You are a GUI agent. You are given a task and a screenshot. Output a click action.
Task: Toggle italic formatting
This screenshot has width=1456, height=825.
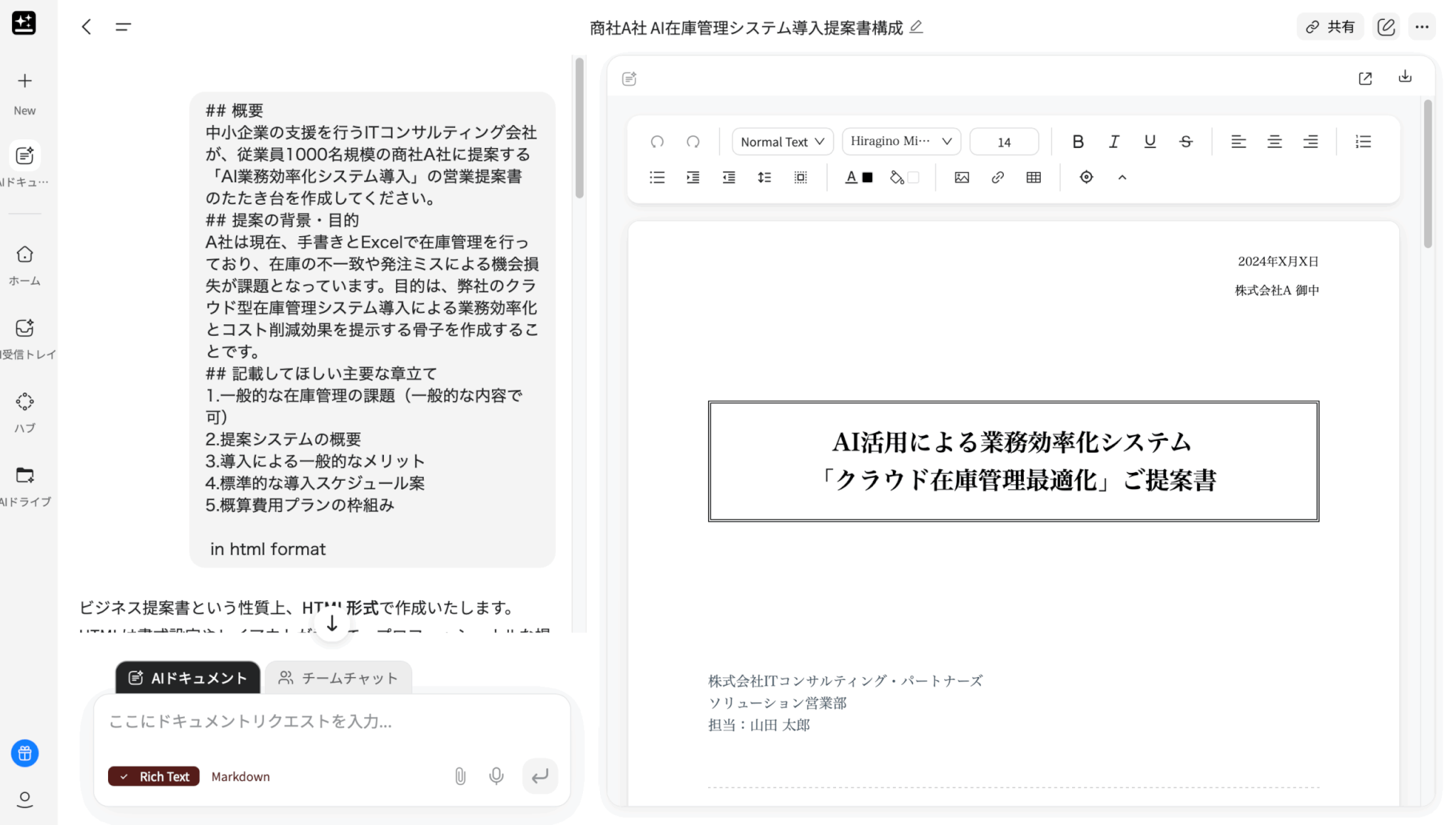1114,142
